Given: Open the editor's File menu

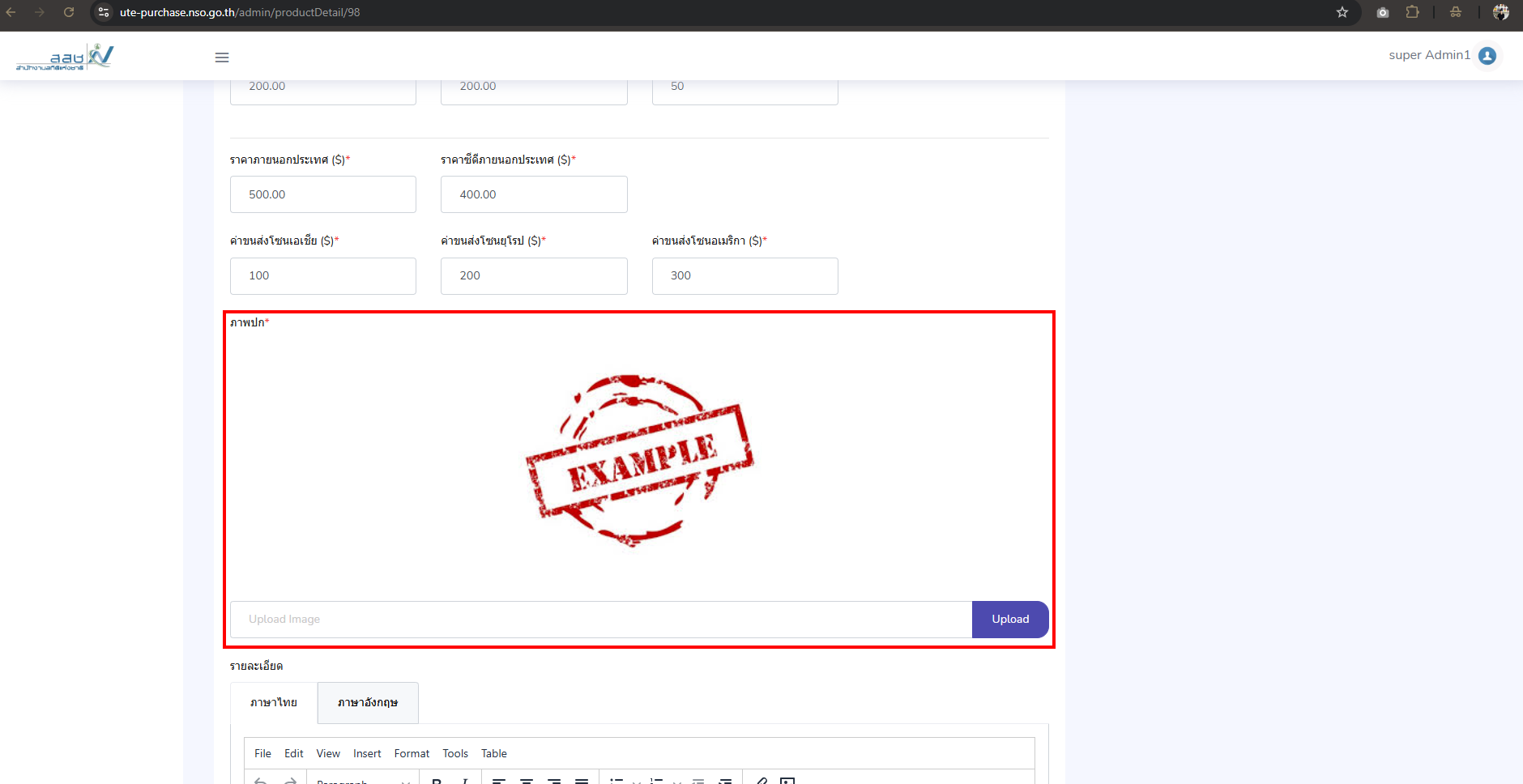Looking at the screenshot, I should (x=262, y=753).
